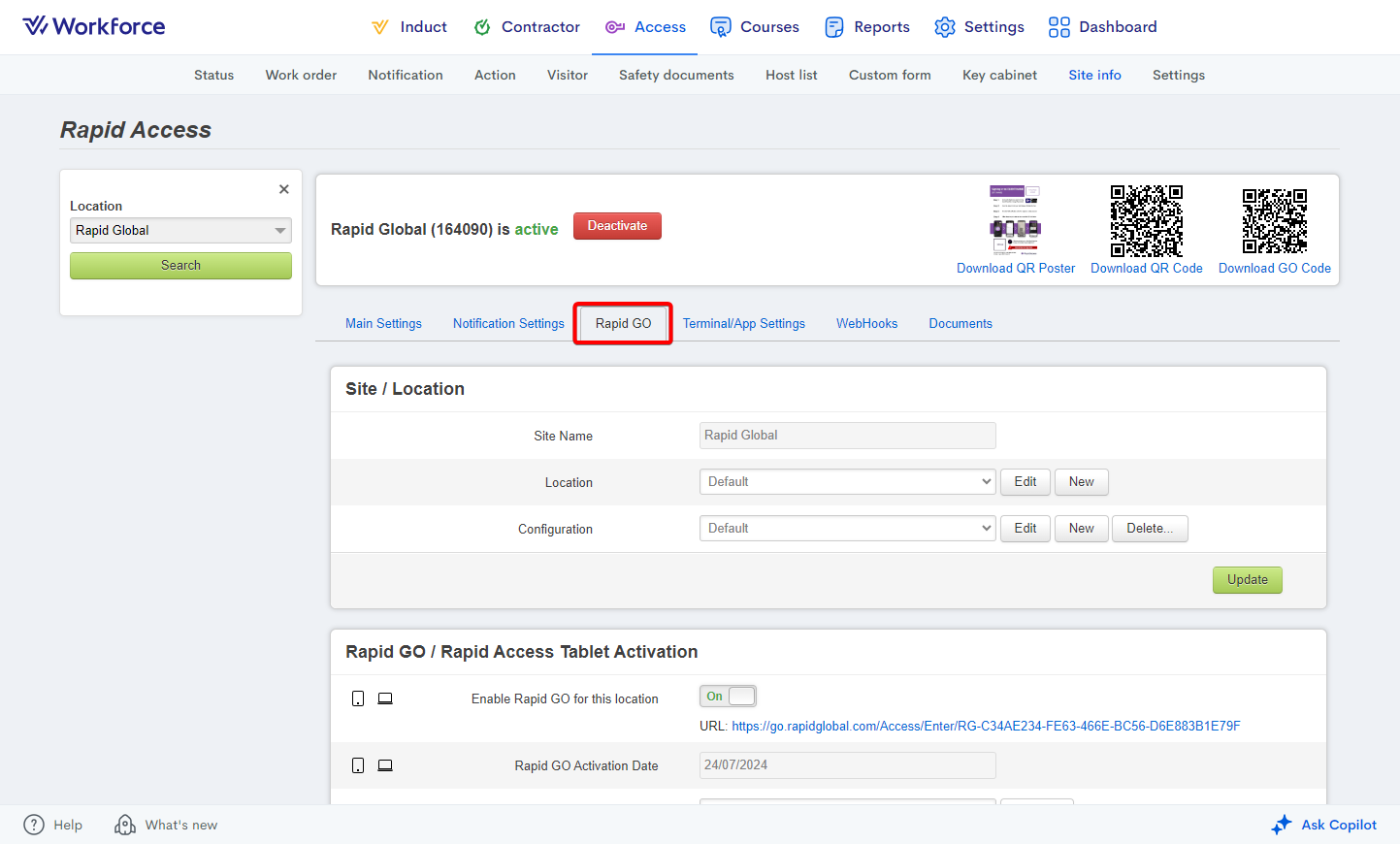Open Settings in the secondary navigation bar
This screenshot has height=844, width=1400.
[1179, 75]
